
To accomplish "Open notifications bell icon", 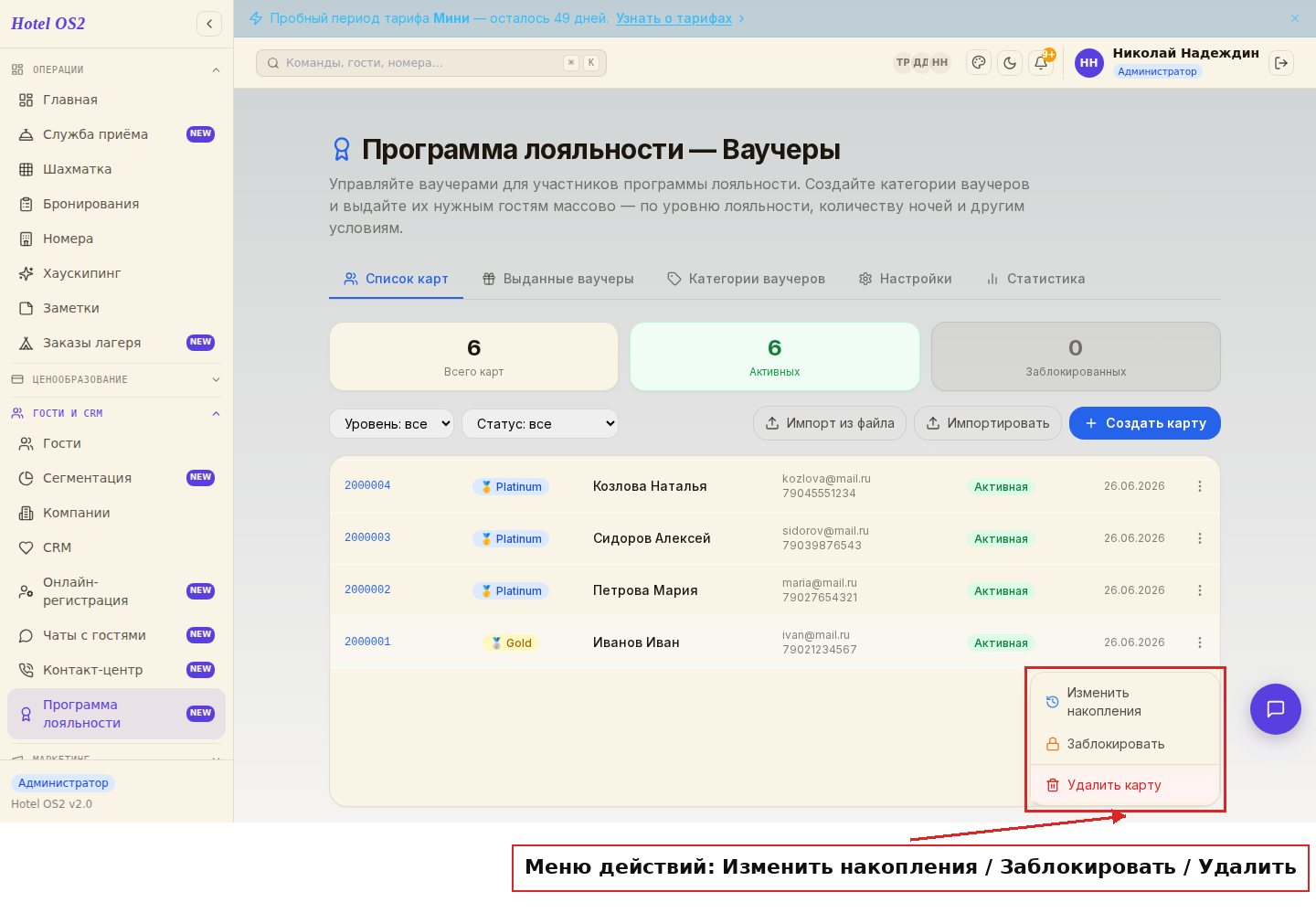I will pyautogui.click(x=1041, y=63).
